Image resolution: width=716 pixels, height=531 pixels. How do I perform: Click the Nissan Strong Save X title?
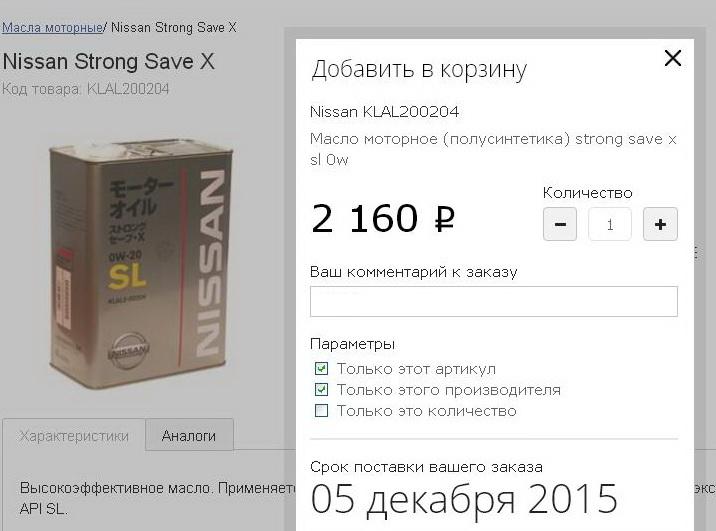click(x=109, y=61)
